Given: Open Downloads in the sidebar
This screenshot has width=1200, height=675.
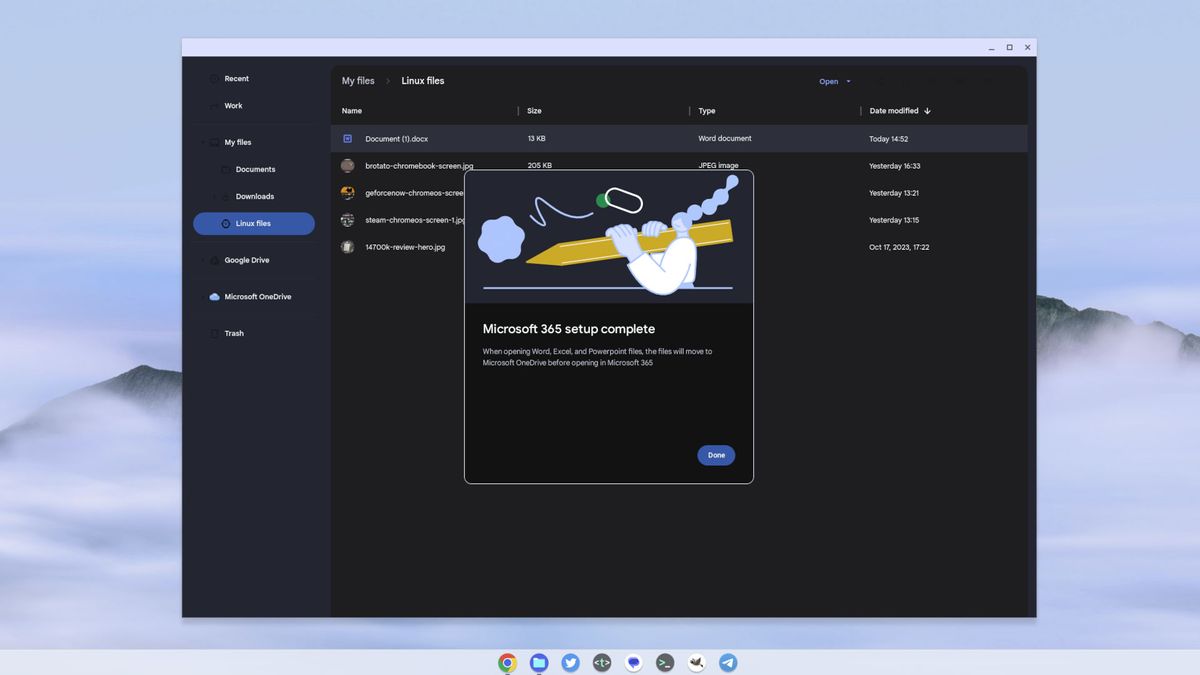Looking at the screenshot, I should click(x=255, y=197).
